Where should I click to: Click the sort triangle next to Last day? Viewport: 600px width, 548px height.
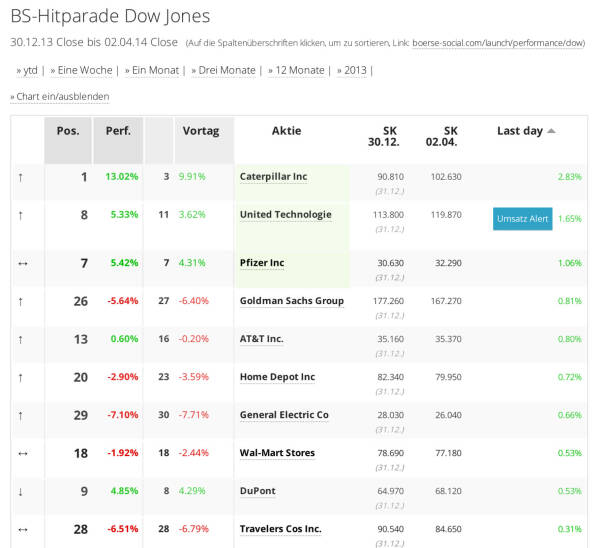tap(551, 132)
